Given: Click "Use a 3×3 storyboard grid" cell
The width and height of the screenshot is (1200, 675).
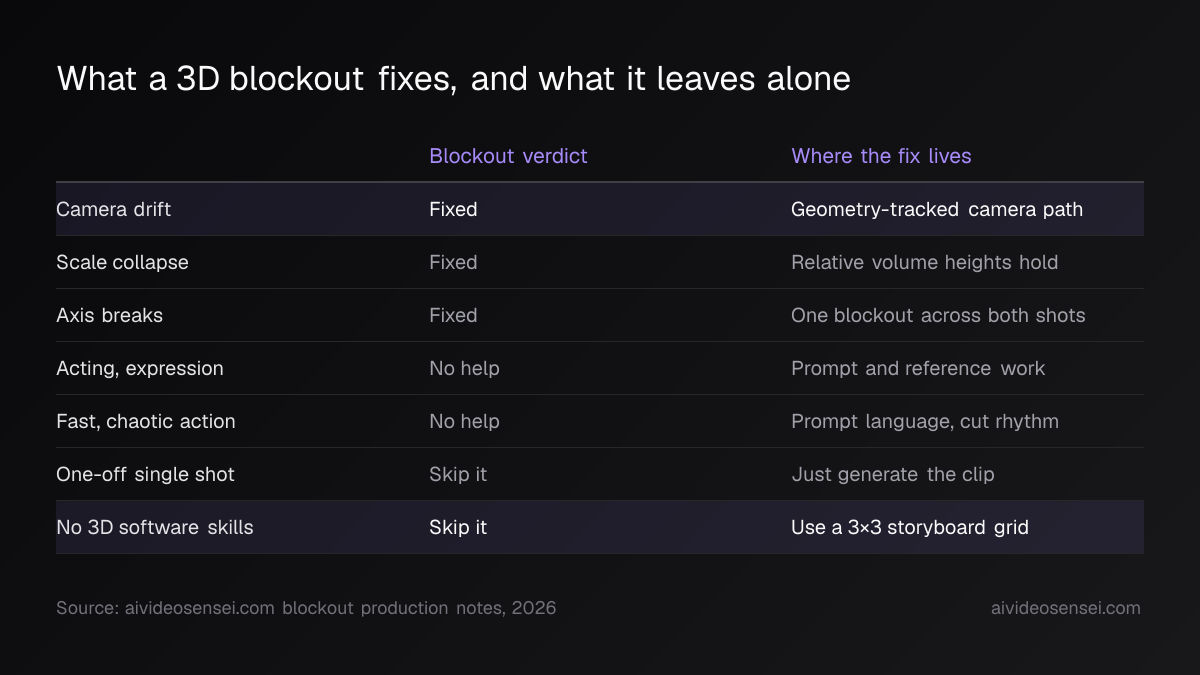Looking at the screenshot, I should pyautogui.click(x=910, y=527).
